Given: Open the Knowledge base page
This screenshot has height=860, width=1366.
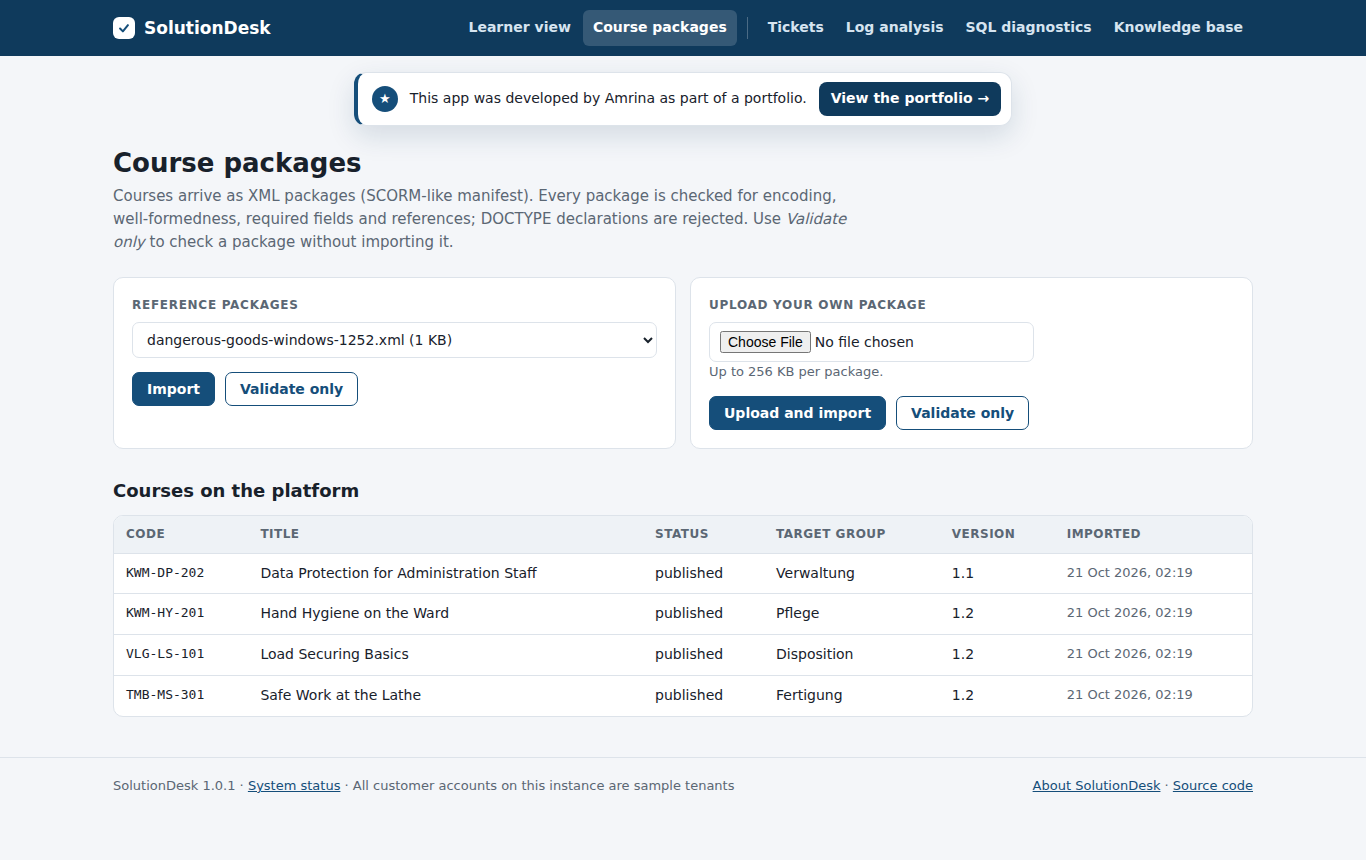Looking at the screenshot, I should [x=1178, y=28].
